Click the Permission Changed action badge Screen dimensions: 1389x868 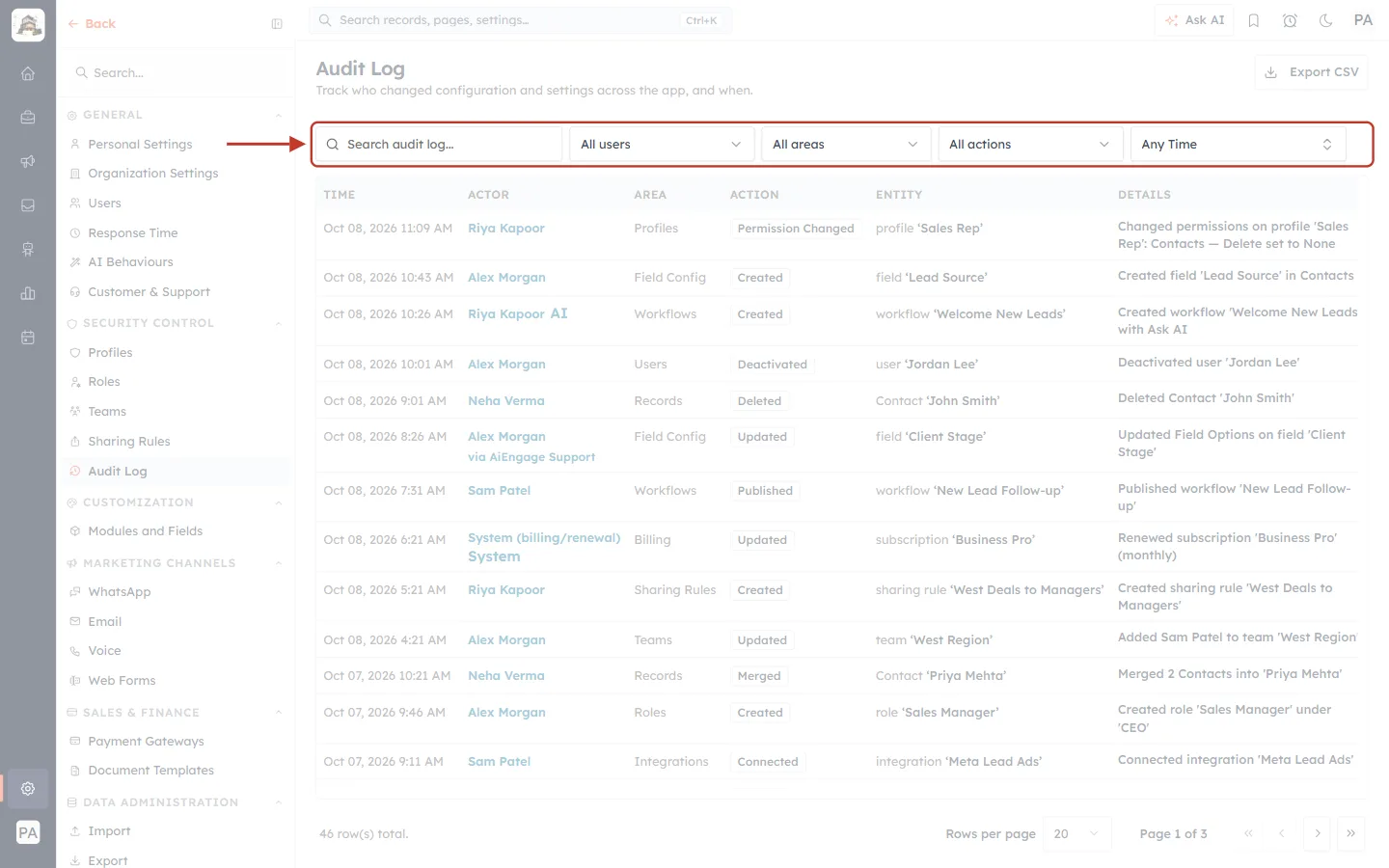pos(796,229)
